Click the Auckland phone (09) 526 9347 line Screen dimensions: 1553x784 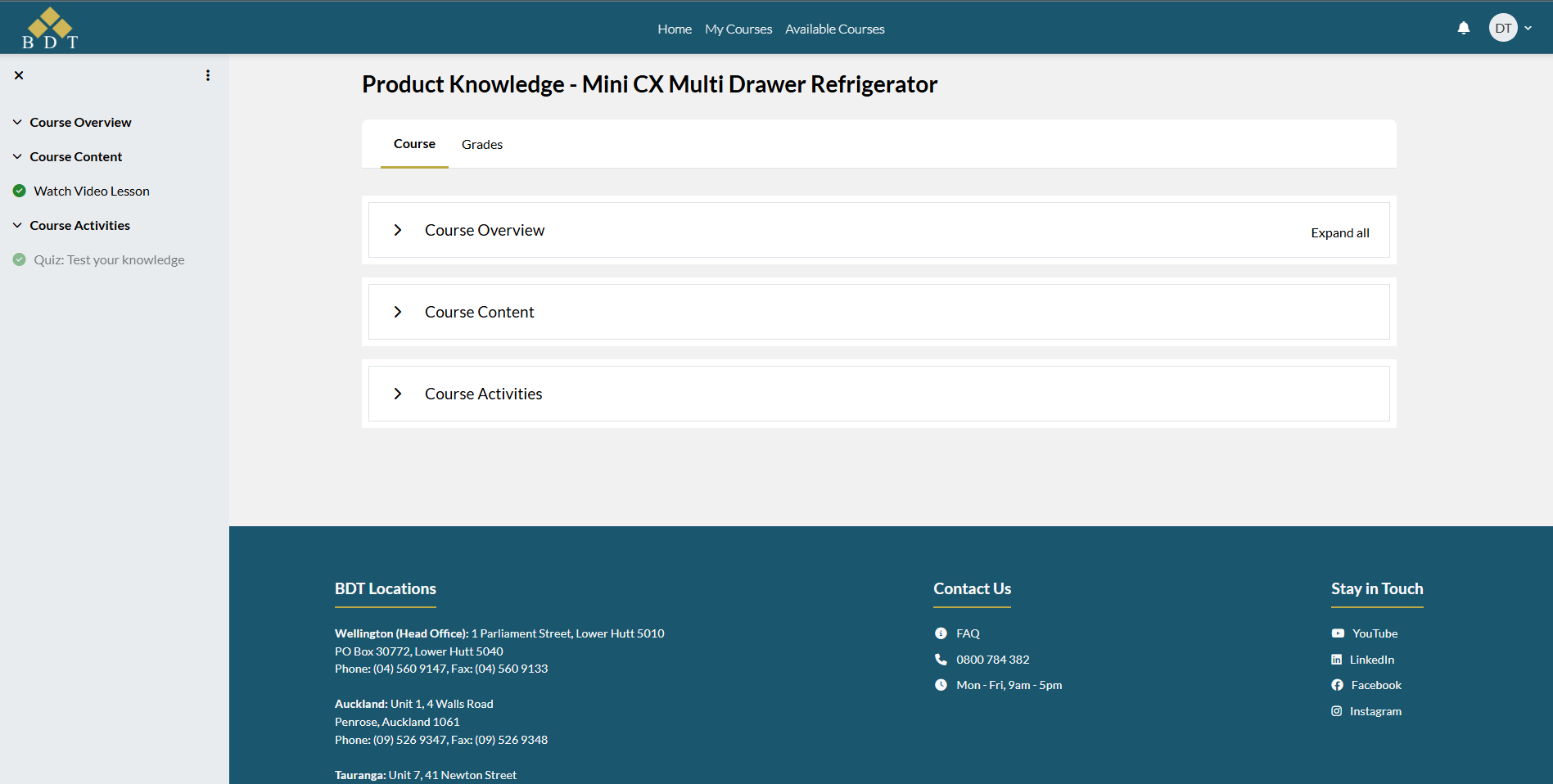pyautogui.click(x=441, y=740)
